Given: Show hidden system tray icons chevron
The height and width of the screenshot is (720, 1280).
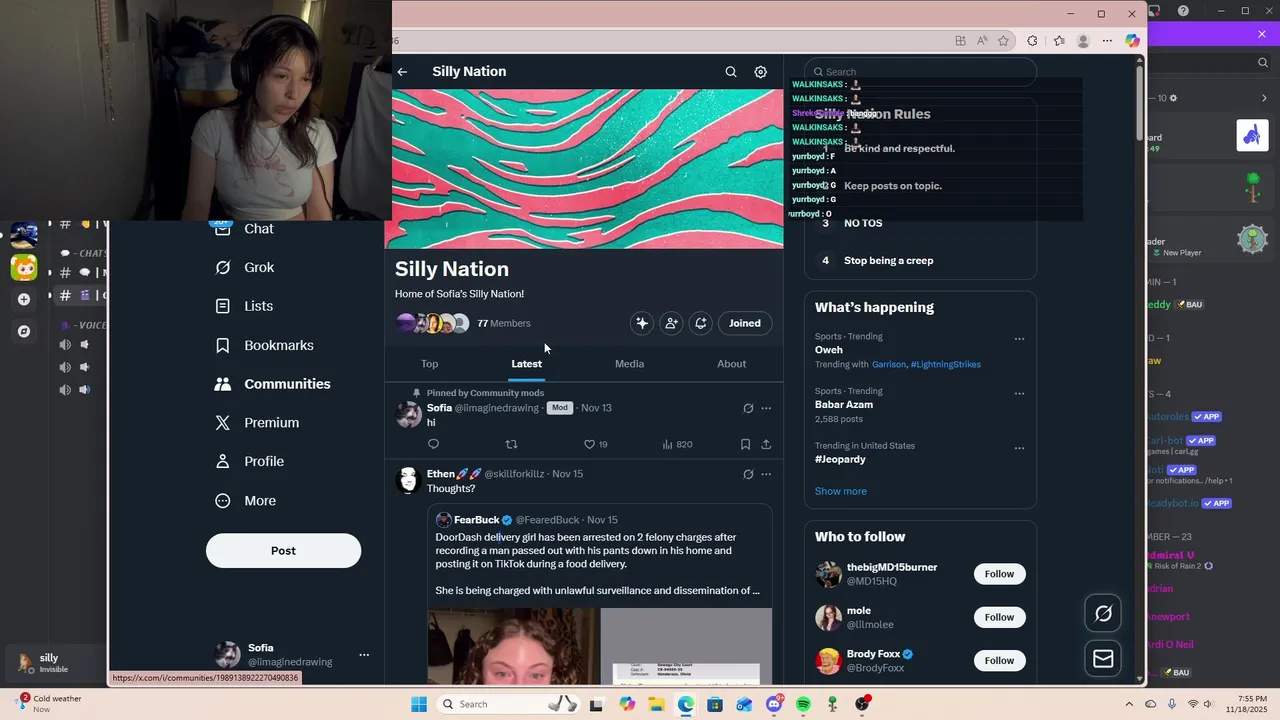Looking at the screenshot, I should pos(1129,704).
